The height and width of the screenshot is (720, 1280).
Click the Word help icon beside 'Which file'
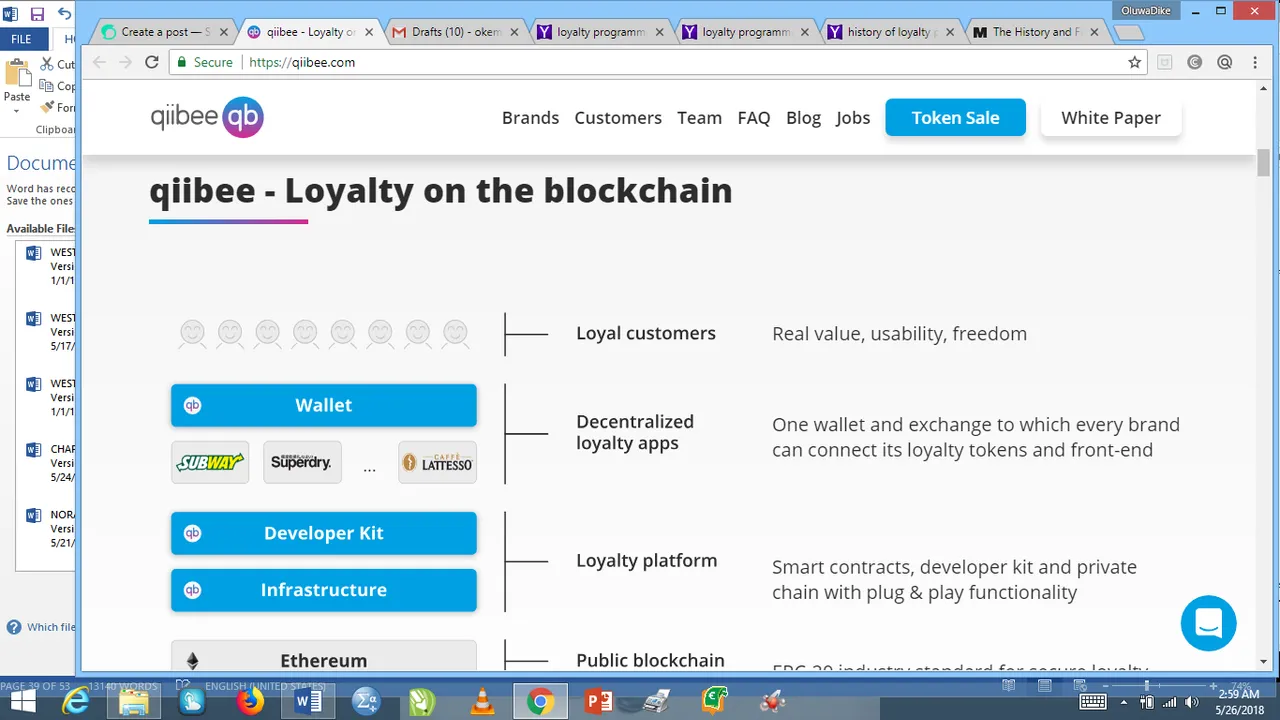(14, 627)
